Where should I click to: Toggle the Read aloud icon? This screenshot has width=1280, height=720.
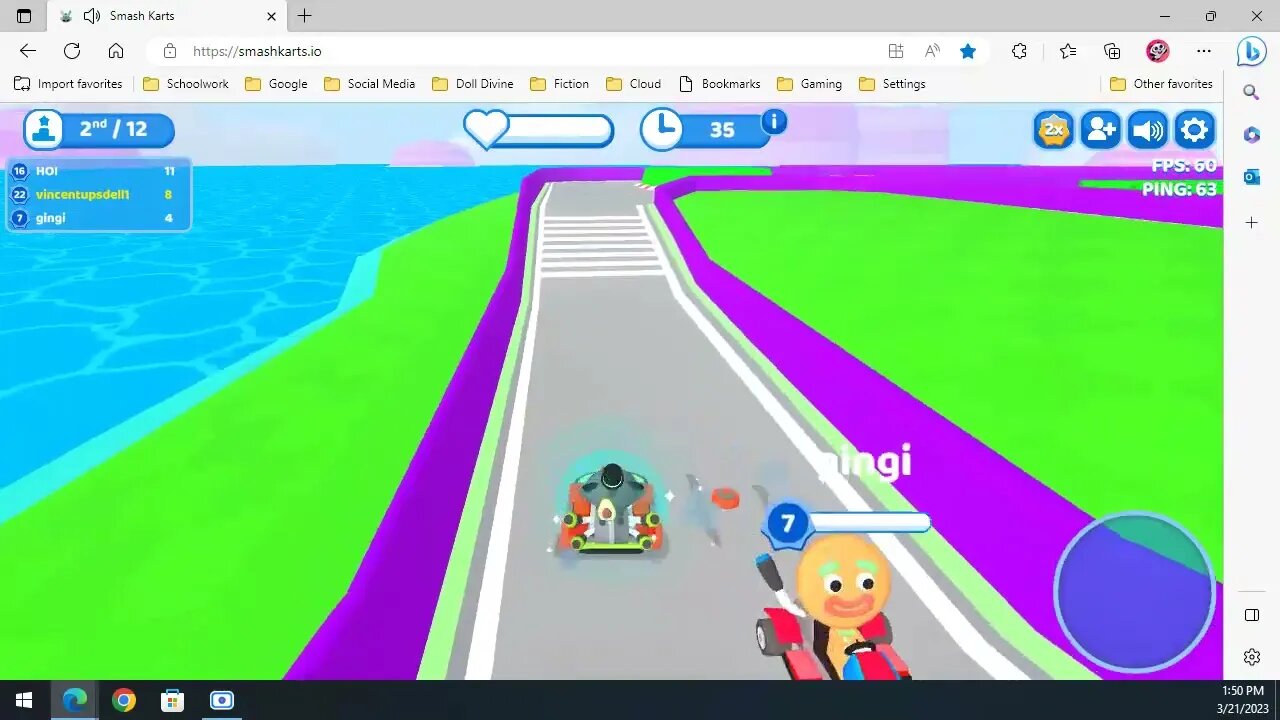coord(932,51)
